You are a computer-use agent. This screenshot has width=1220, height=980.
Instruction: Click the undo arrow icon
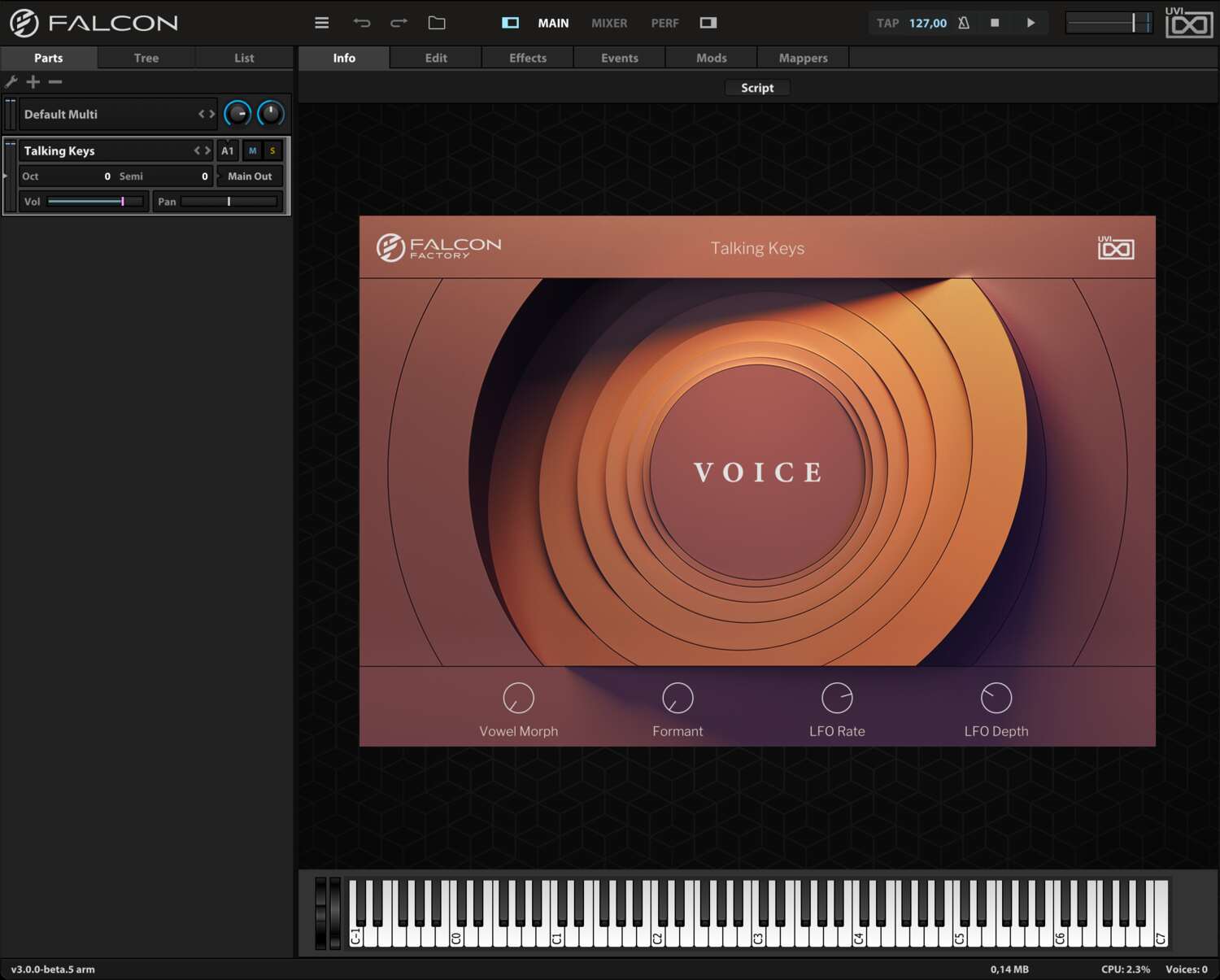pos(362,23)
